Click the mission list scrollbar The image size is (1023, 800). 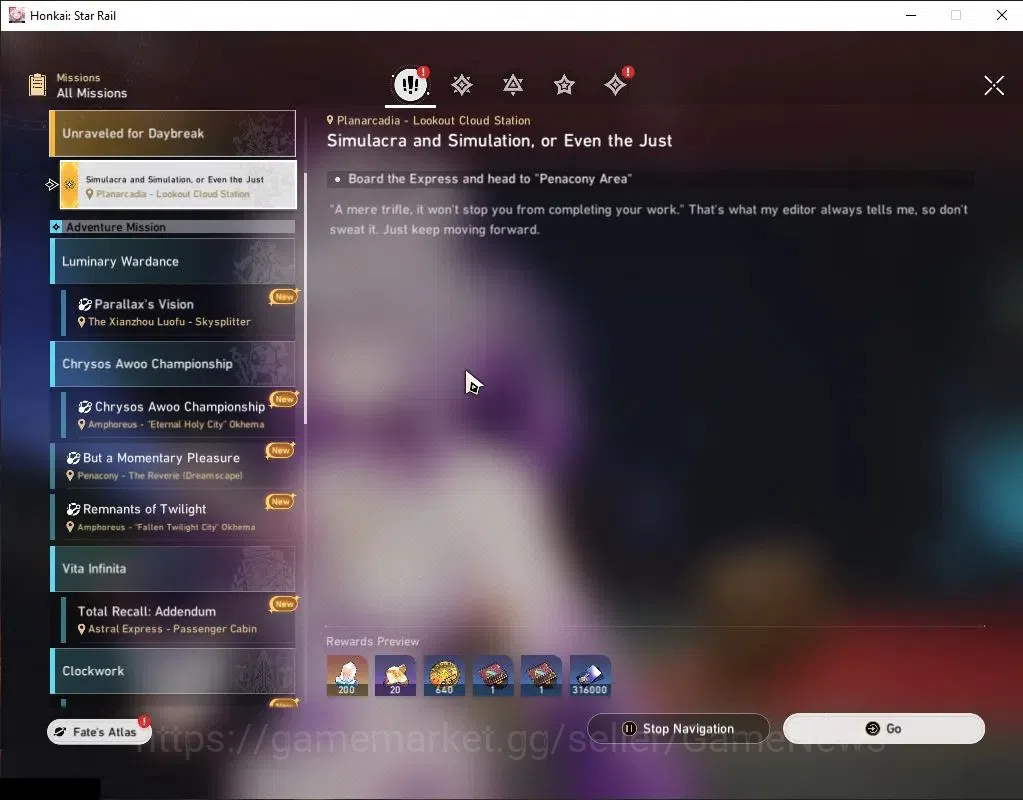coord(305,299)
